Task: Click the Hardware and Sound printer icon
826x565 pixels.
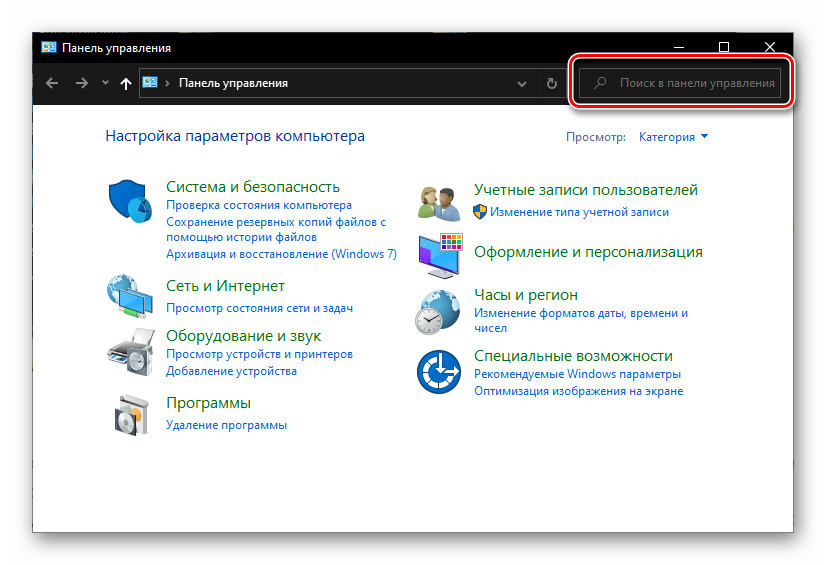Action: point(129,350)
